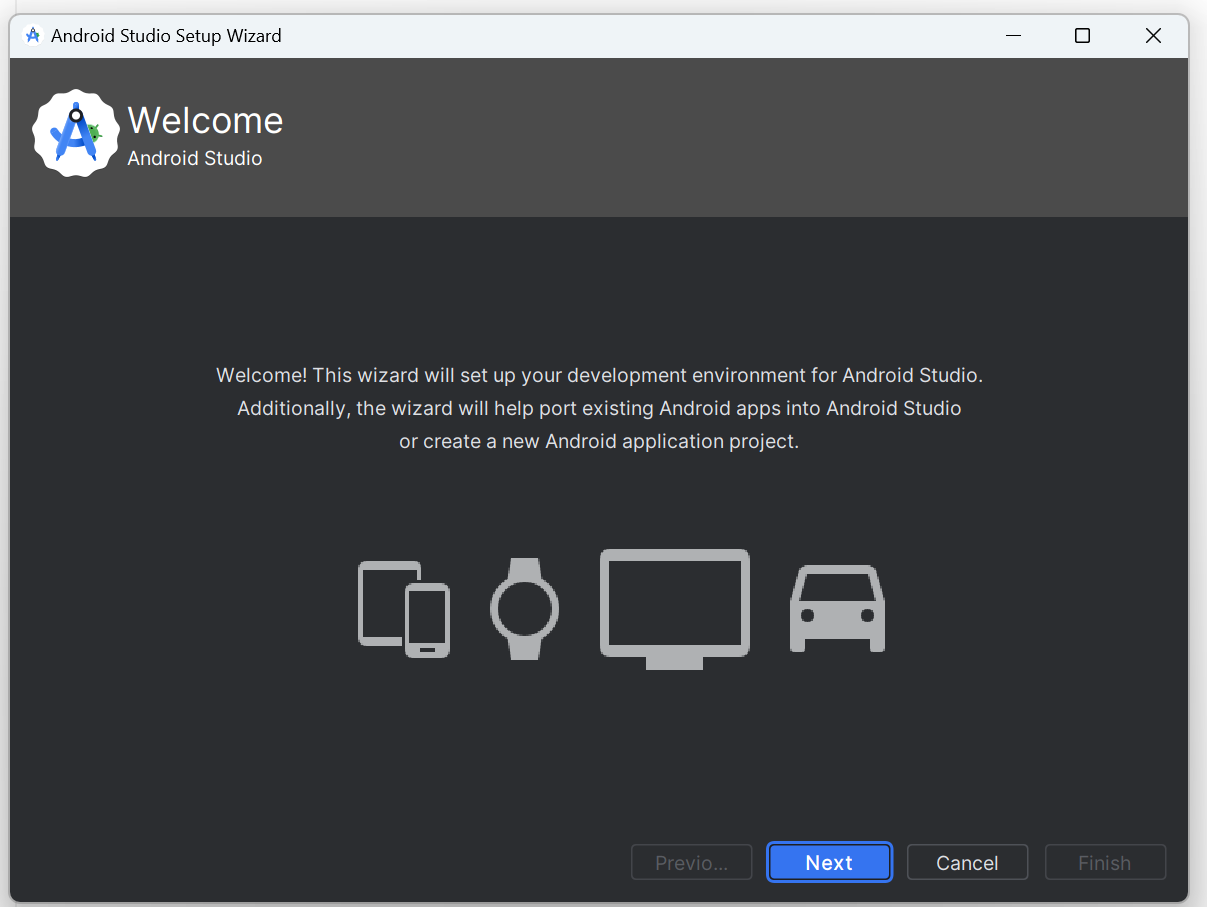
Task: Click the Android Studio logo in header
Action: (x=75, y=134)
